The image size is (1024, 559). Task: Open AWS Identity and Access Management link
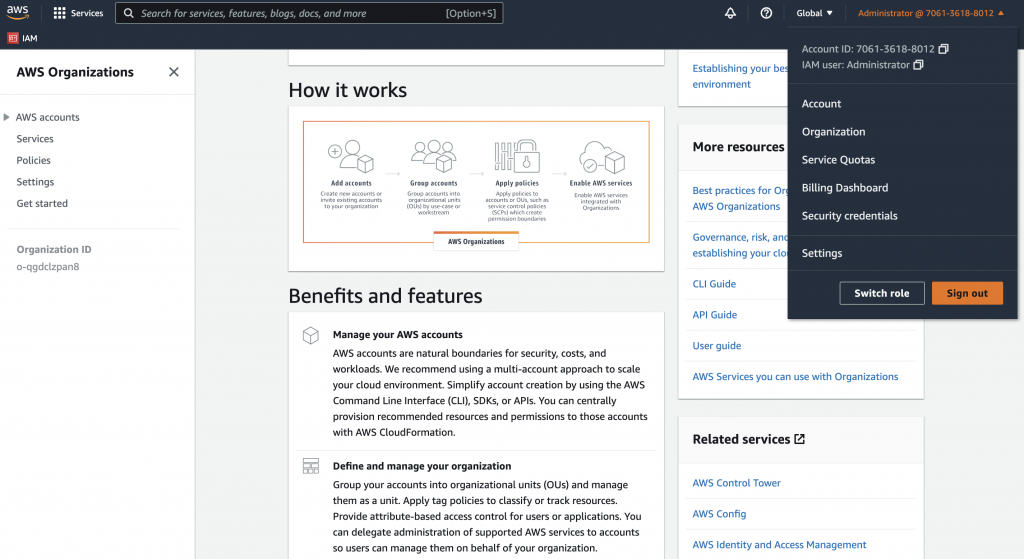pos(779,545)
